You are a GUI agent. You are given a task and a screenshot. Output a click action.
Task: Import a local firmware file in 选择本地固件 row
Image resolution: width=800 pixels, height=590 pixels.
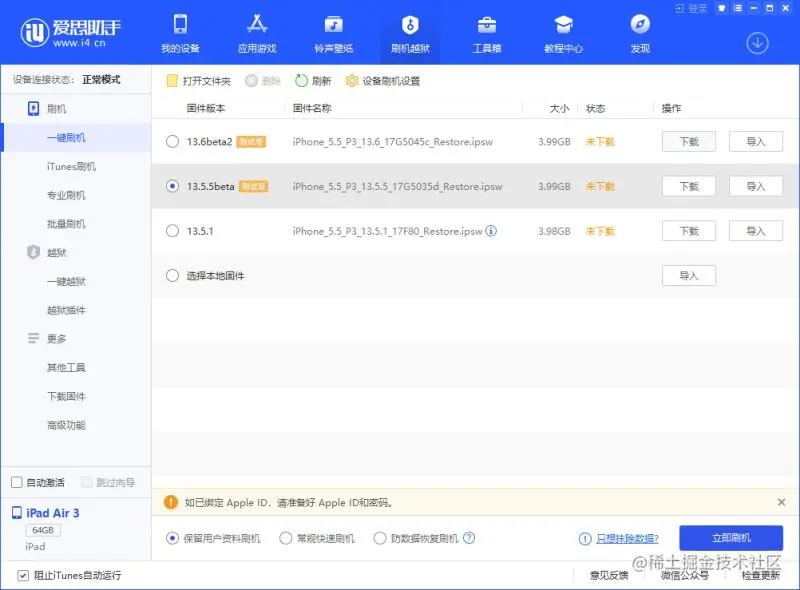point(689,276)
